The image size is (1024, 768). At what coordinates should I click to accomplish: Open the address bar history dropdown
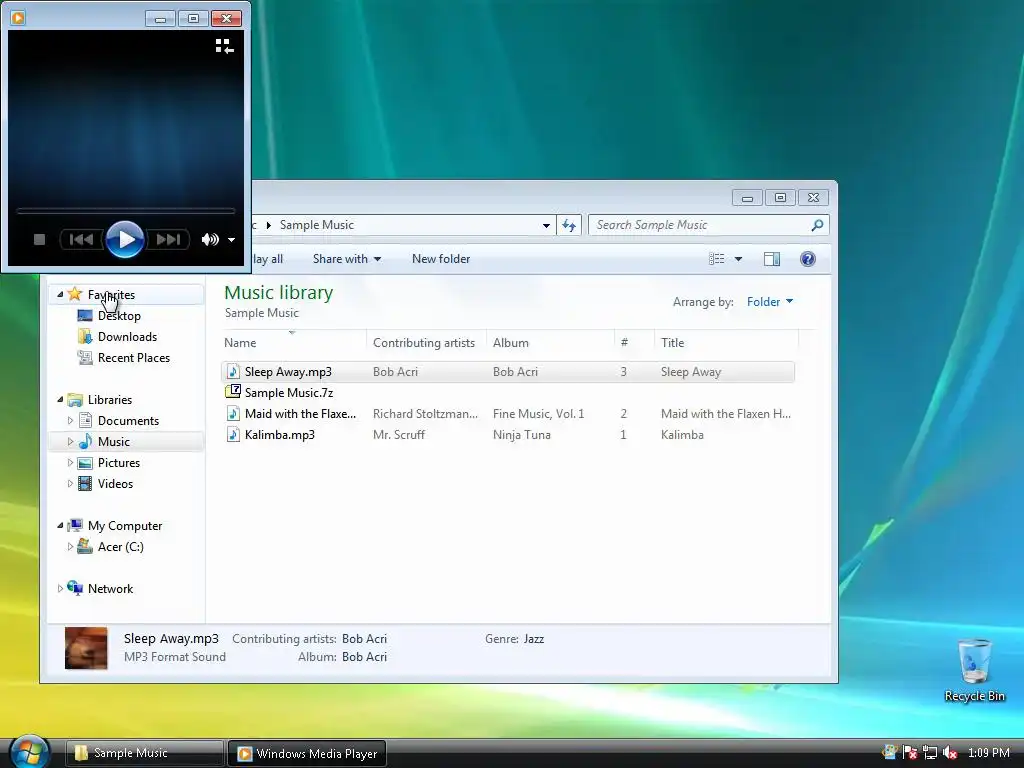pyautogui.click(x=546, y=225)
